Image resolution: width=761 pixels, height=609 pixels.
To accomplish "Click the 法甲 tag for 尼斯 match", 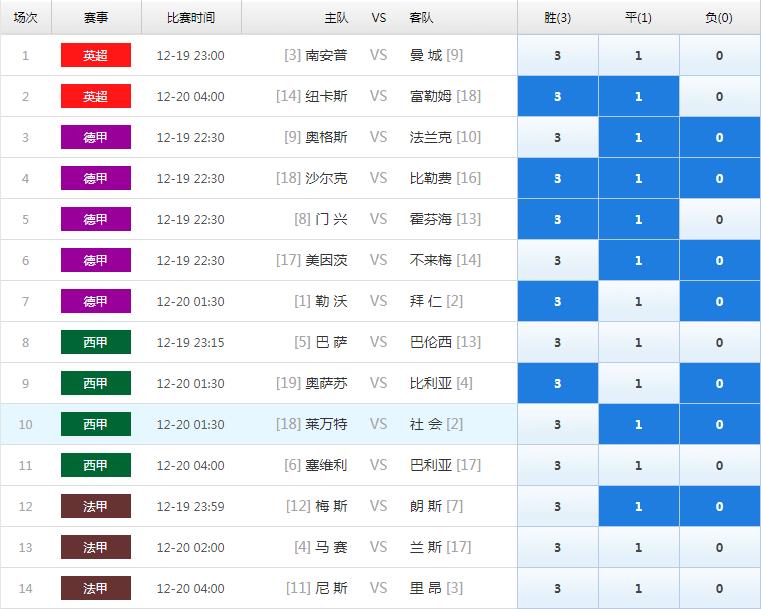I will point(96,588).
